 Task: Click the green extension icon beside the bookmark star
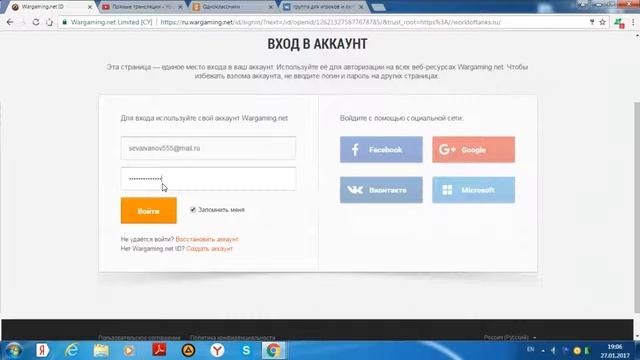pyautogui.click(x=620, y=23)
